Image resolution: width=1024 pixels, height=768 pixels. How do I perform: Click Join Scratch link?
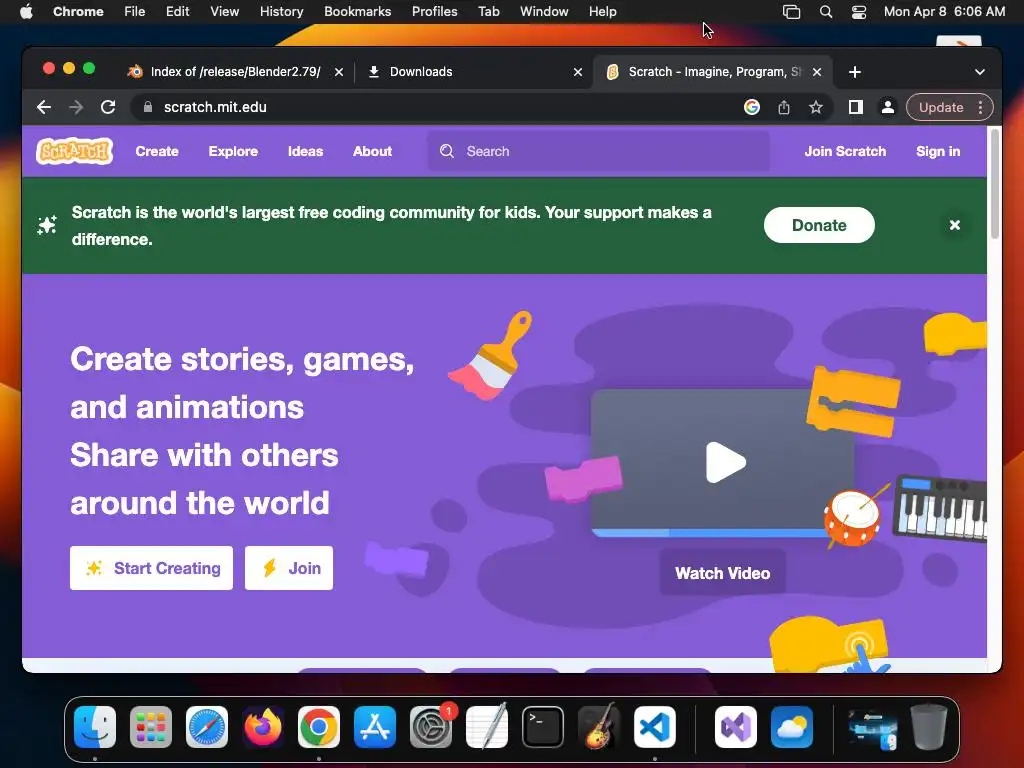click(x=845, y=151)
